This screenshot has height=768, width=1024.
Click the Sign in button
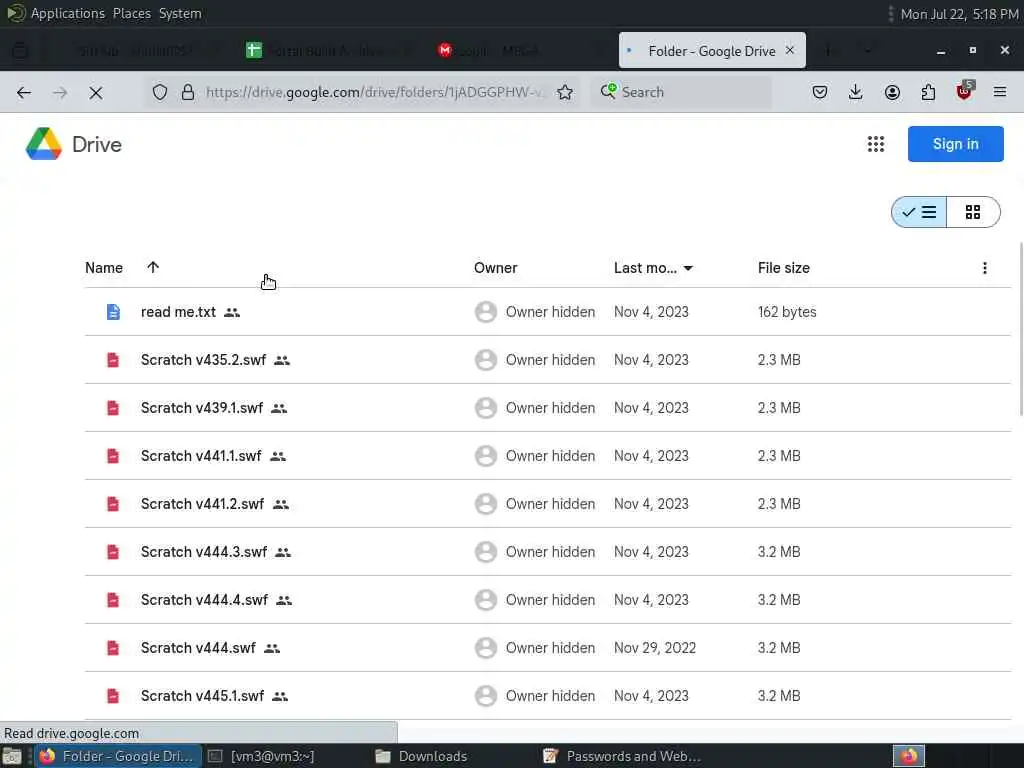point(955,144)
